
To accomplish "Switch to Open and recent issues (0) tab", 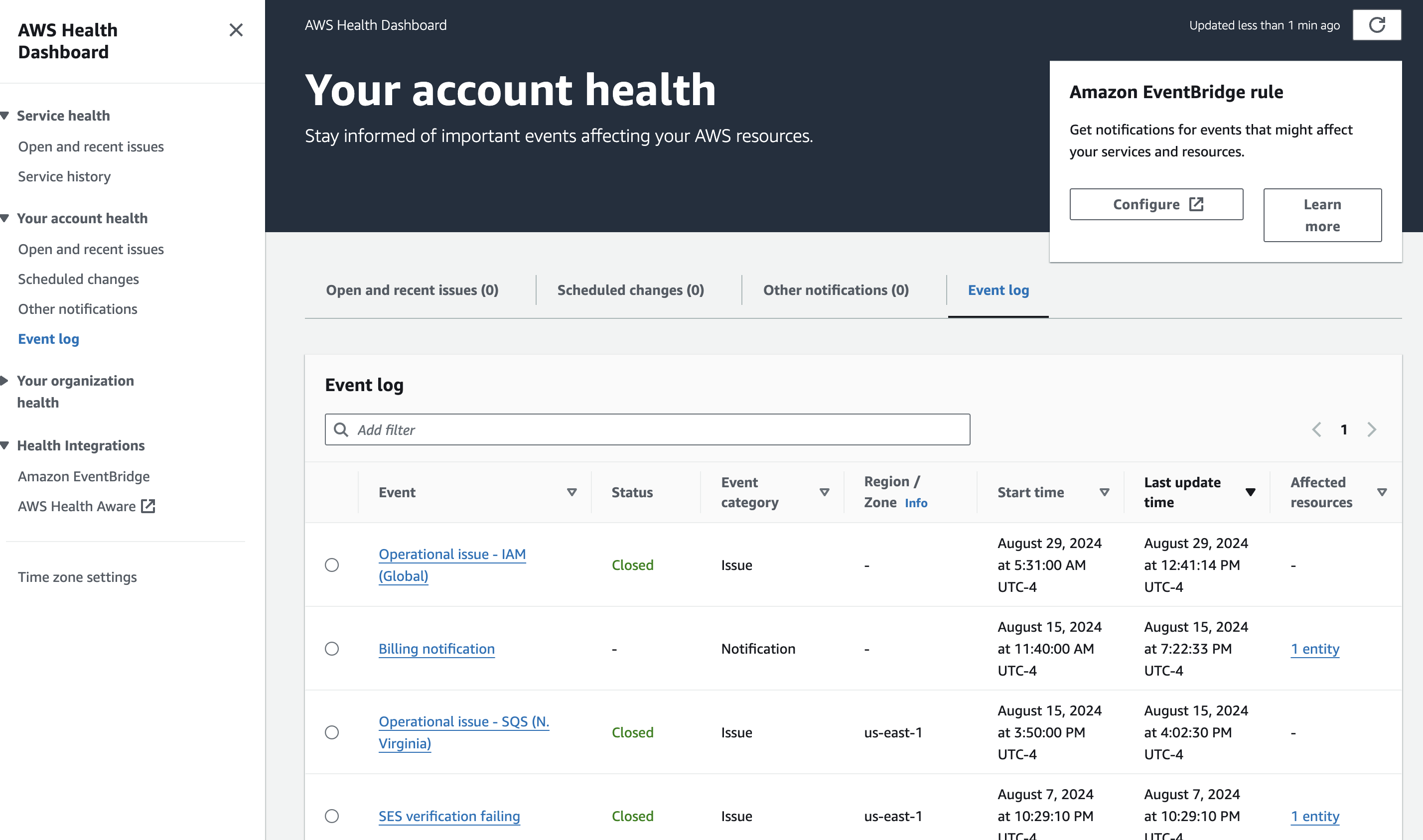I will [x=412, y=290].
